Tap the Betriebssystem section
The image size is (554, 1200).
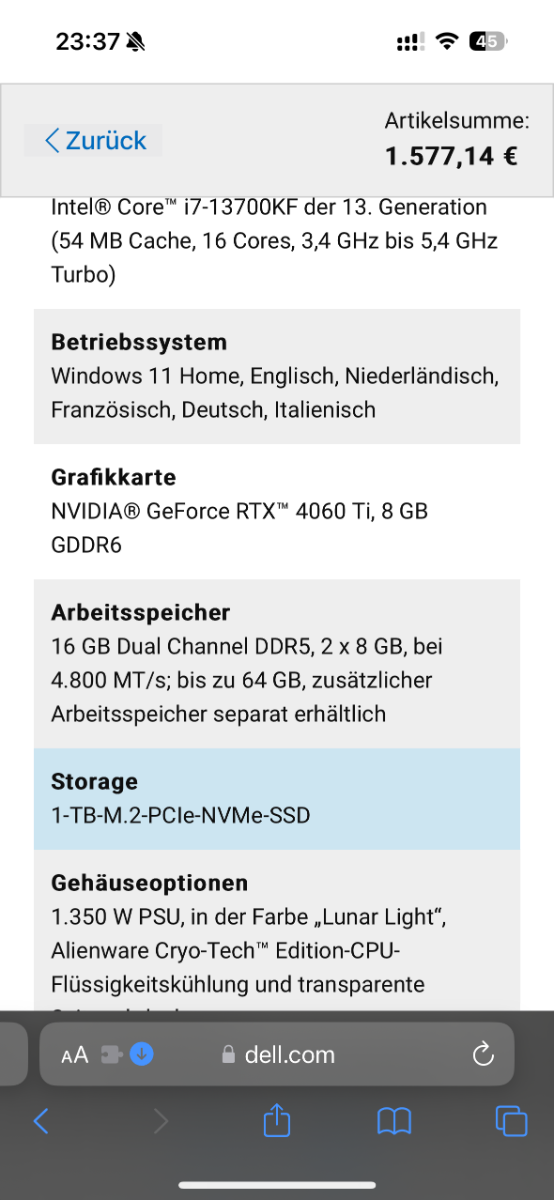(277, 376)
